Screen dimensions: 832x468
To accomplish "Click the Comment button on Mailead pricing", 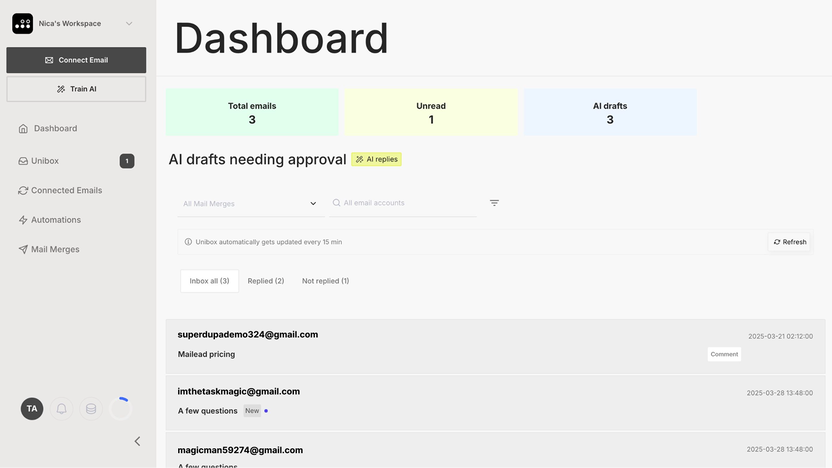I will click(x=724, y=354).
